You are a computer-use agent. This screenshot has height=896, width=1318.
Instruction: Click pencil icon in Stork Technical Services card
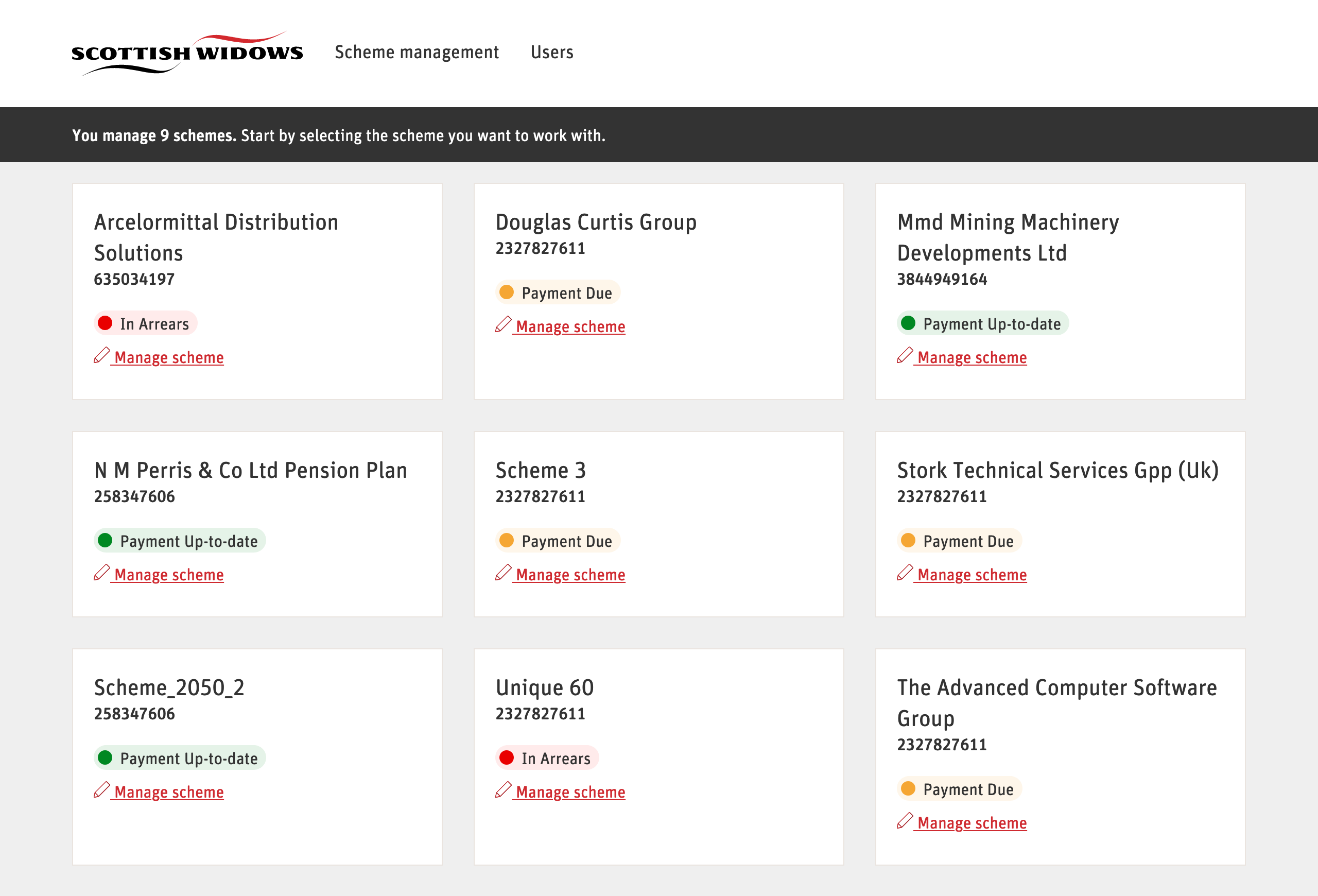pos(905,573)
